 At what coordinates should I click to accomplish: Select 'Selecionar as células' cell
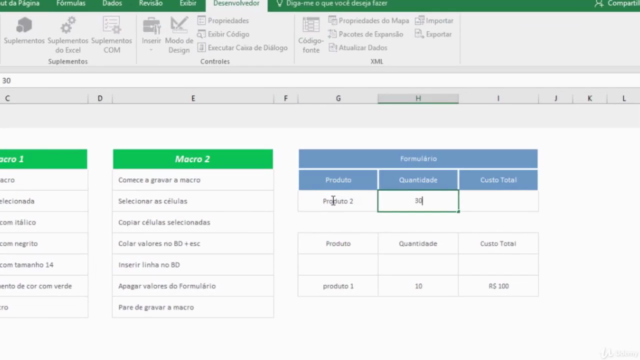(193, 201)
